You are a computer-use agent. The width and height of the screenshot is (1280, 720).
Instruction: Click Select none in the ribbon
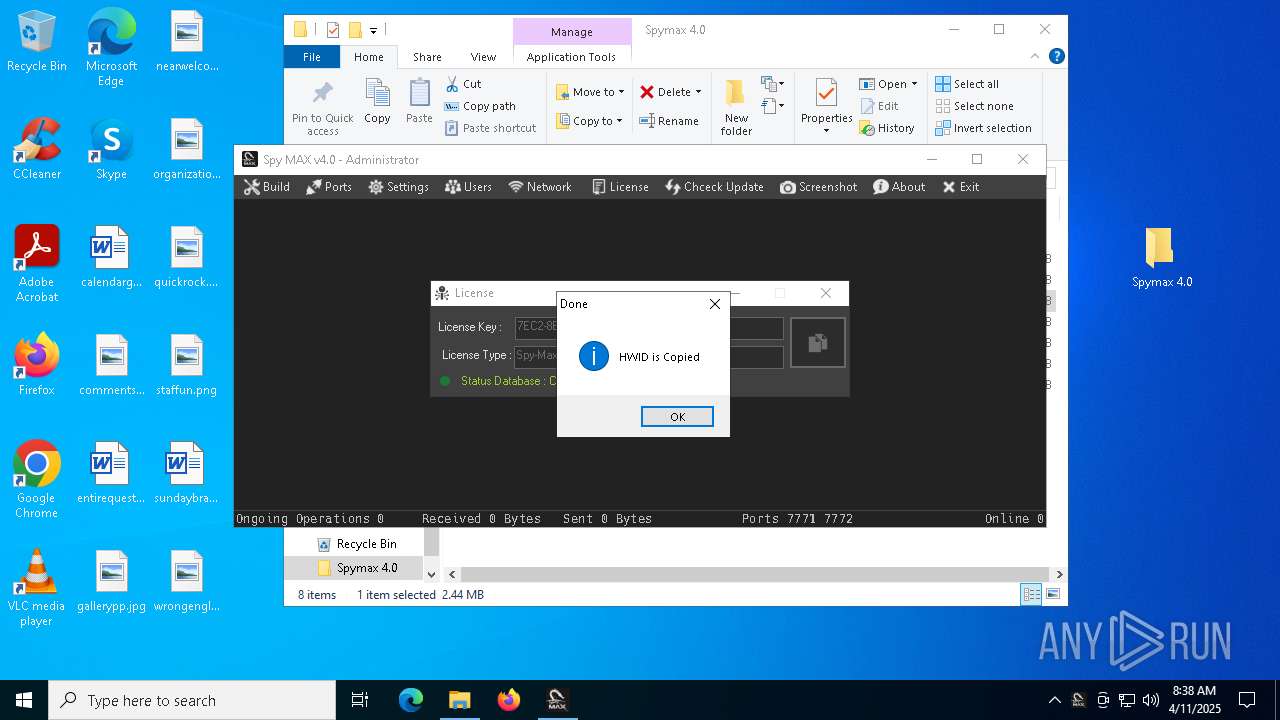tap(974, 106)
